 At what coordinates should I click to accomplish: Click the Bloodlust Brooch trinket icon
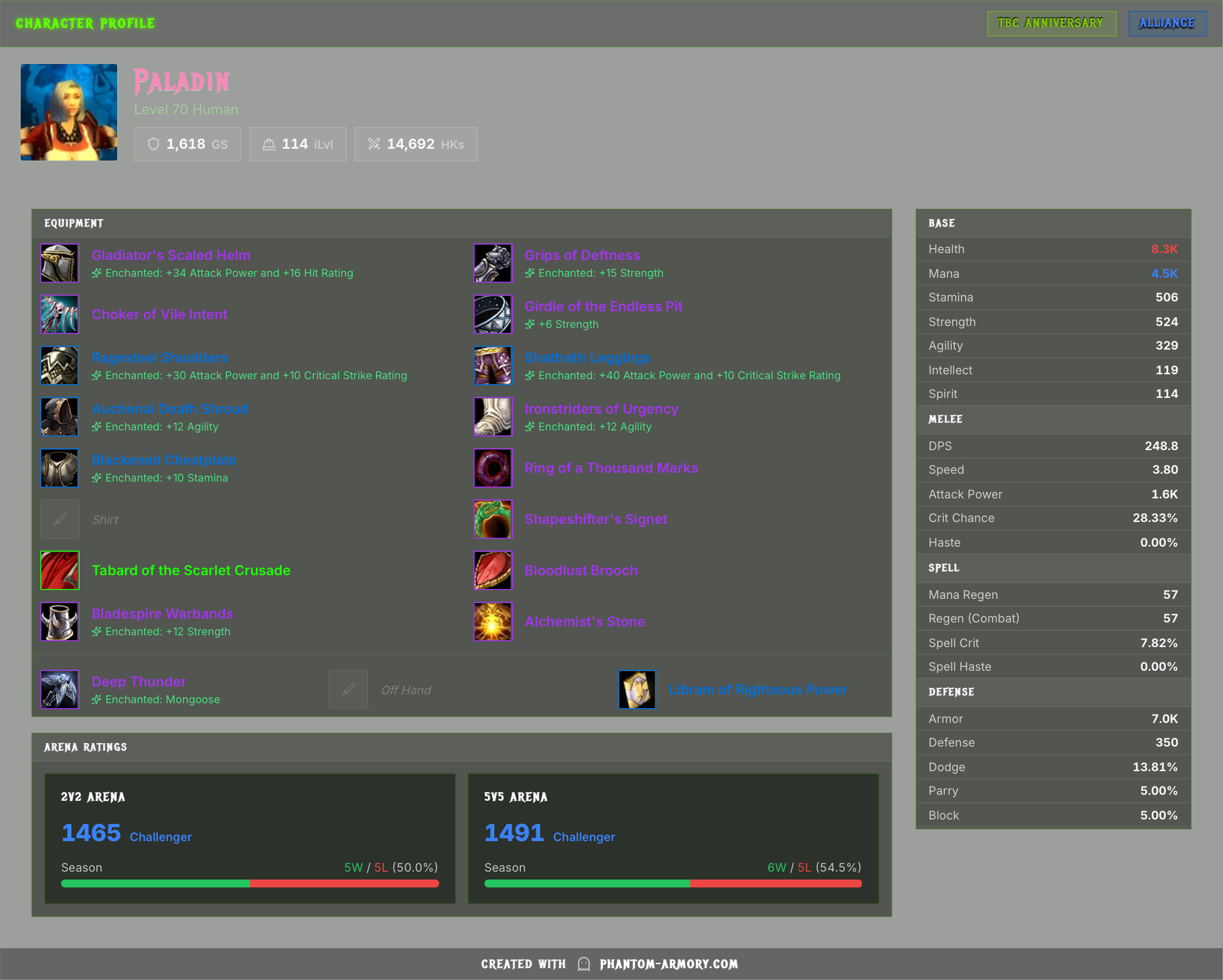493,570
